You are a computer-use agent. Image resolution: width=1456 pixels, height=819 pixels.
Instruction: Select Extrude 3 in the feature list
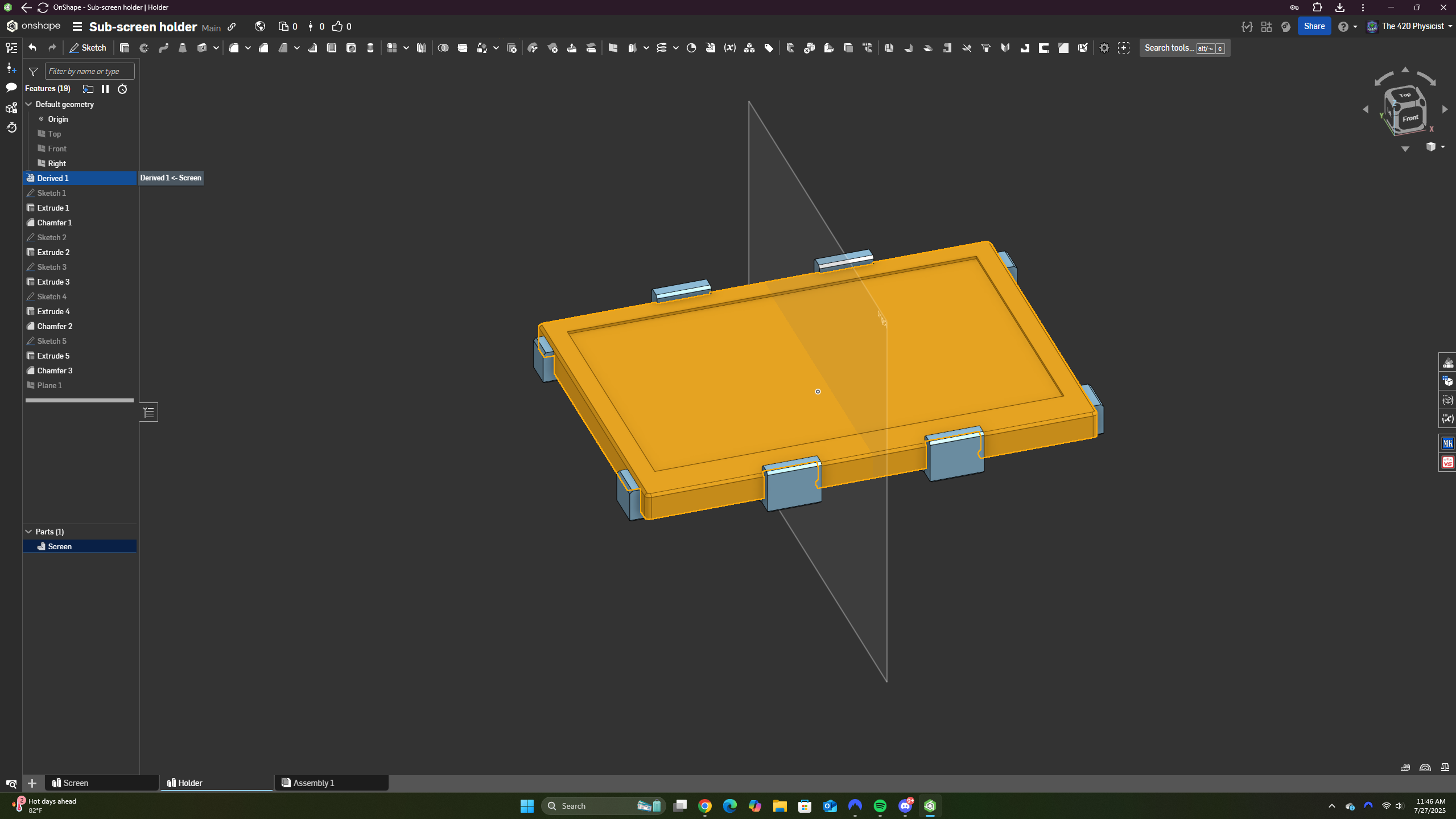(80, 282)
